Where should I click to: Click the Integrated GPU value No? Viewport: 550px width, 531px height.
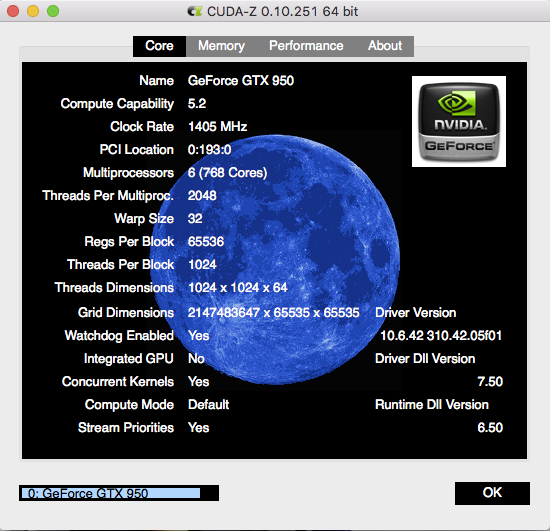point(196,359)
